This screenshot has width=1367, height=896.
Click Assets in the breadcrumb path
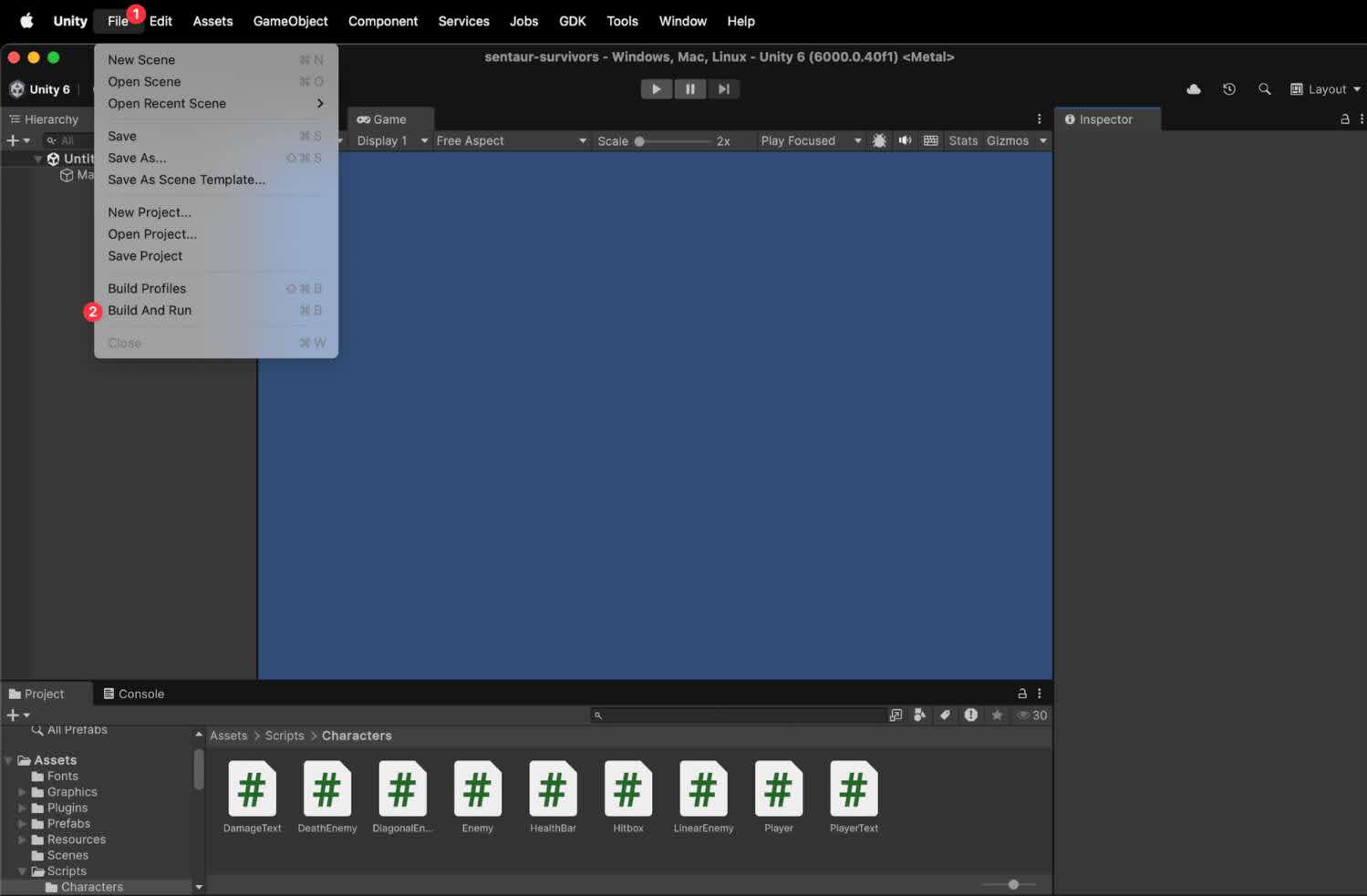[x=228, y=736]
